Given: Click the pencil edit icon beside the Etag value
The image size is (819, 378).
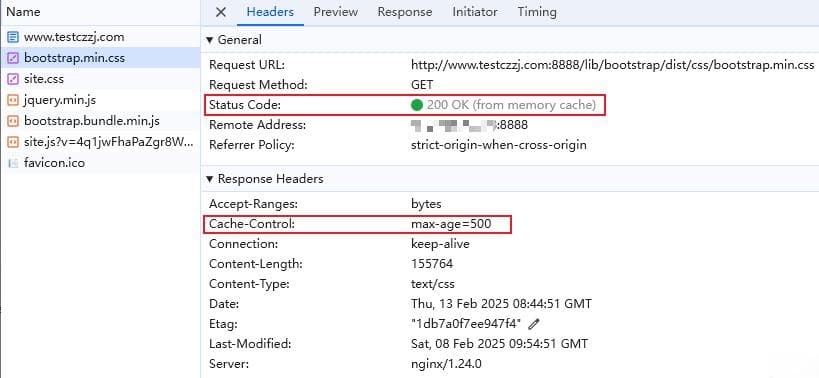Looking at the screenshot, I should coord(533,324).
